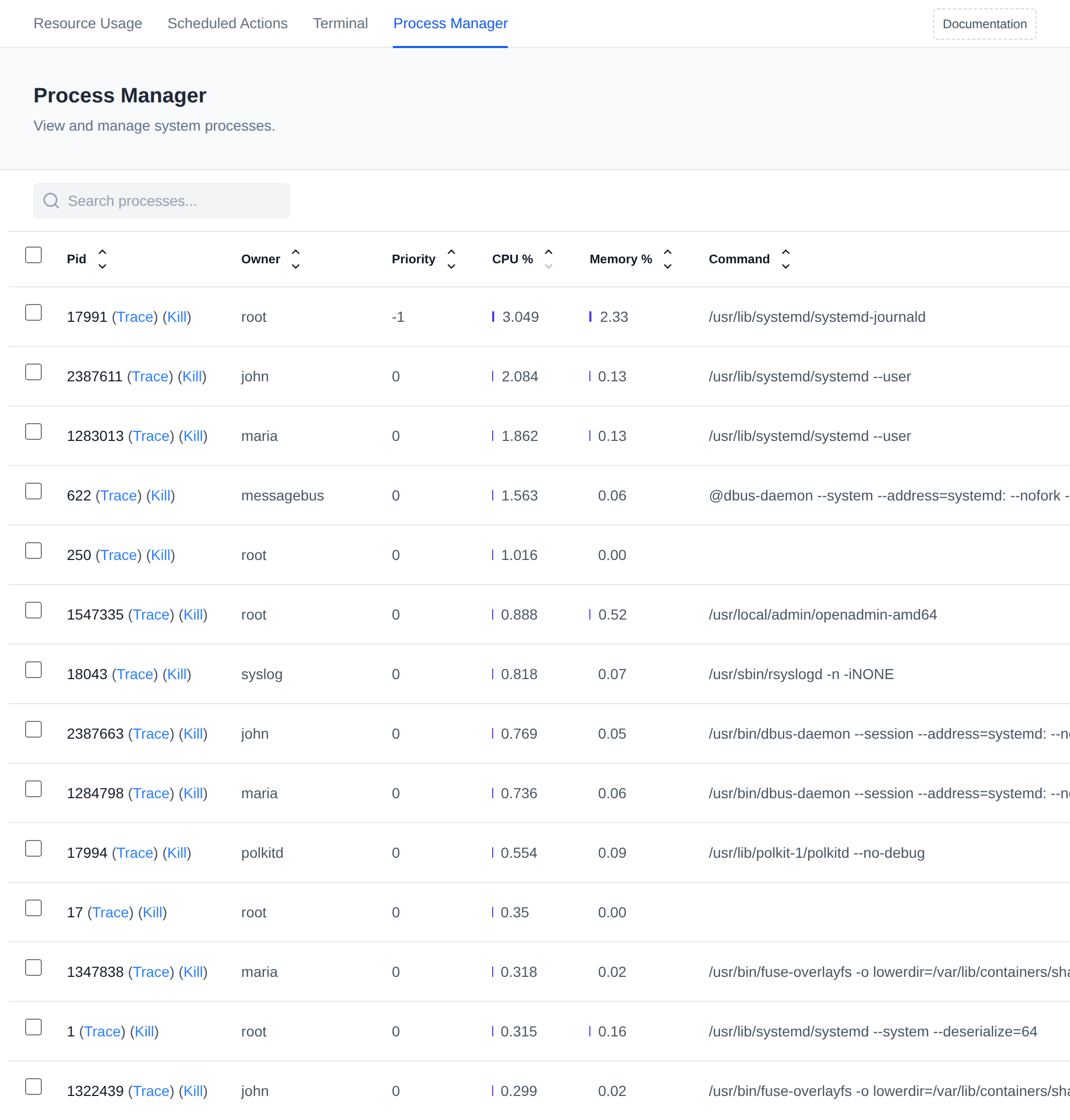Kill process 1284798

coord(193,793)
